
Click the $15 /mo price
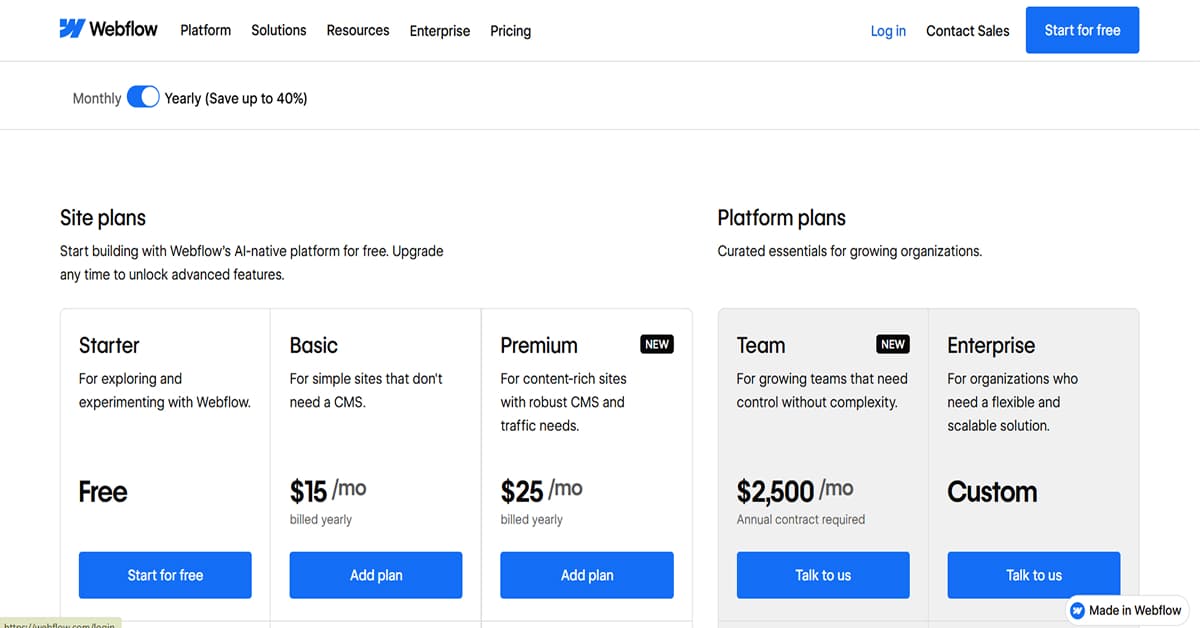coord(328,491)
